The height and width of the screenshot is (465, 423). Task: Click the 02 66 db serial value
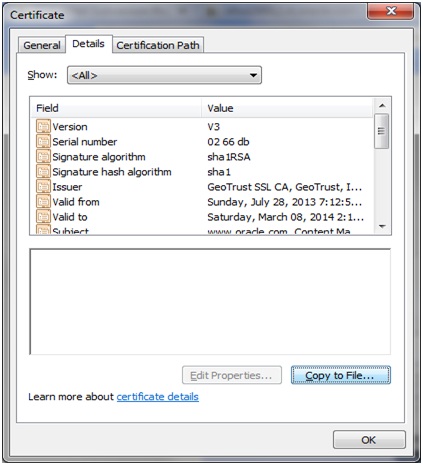(228, 142)
